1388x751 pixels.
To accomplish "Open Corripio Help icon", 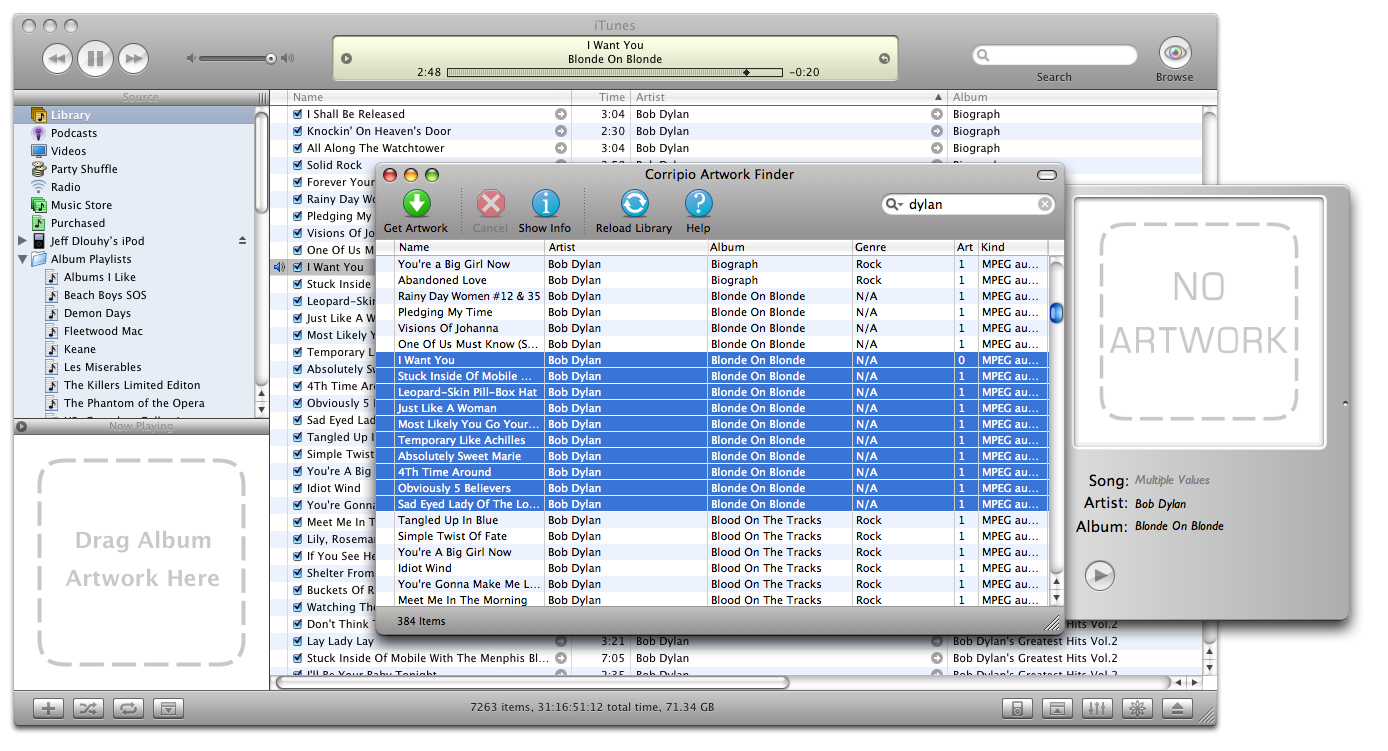I will pyautogui.click(x=698, y=204).
